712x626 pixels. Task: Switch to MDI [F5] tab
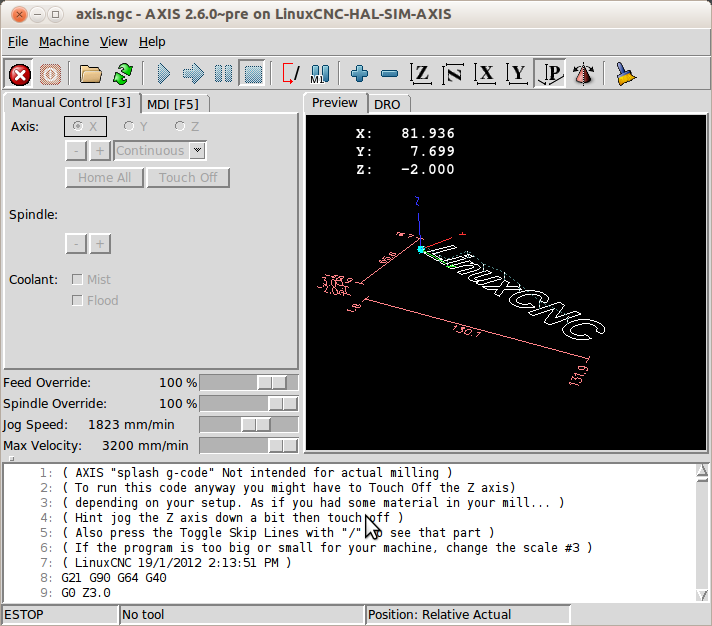[x=173, y=104]
